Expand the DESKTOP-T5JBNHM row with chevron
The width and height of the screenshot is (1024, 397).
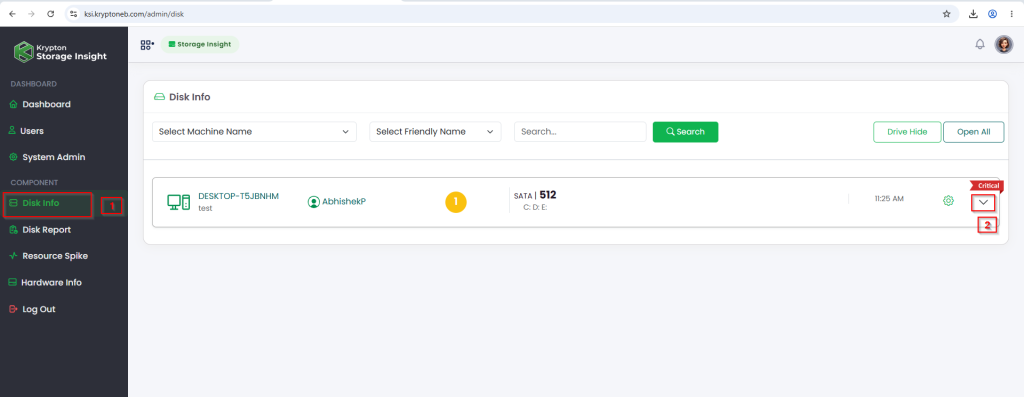point(984,202)
